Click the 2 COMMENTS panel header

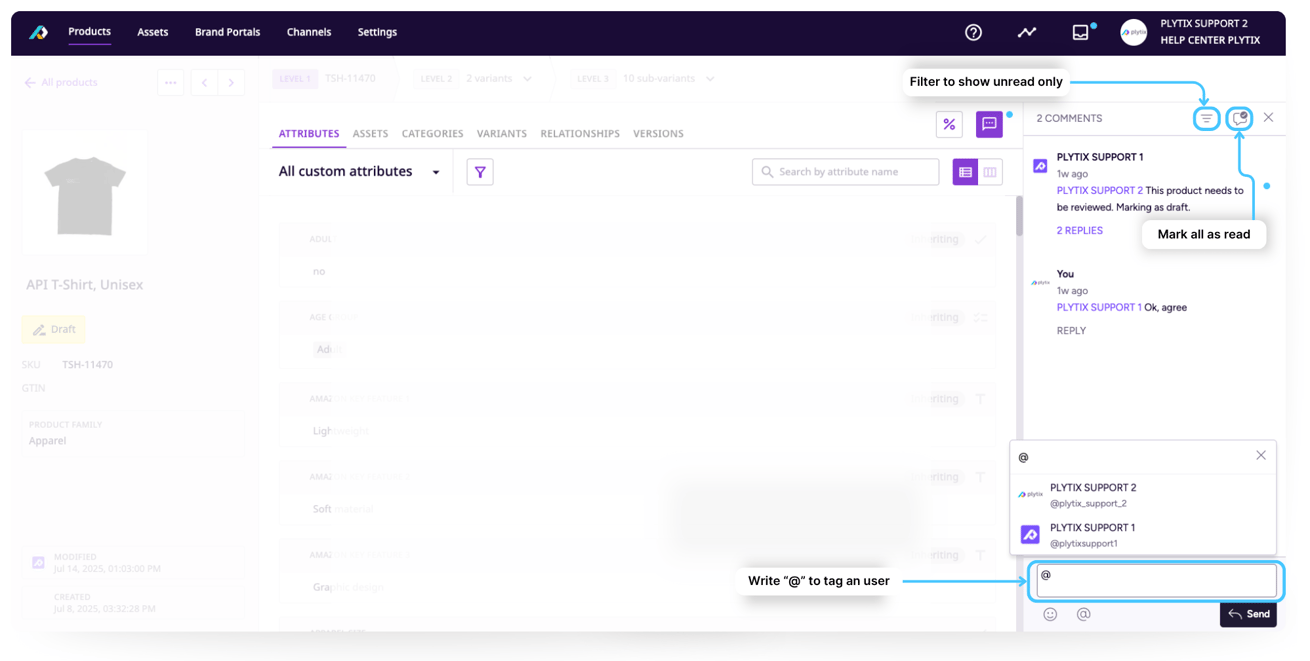click(1069, 118)
